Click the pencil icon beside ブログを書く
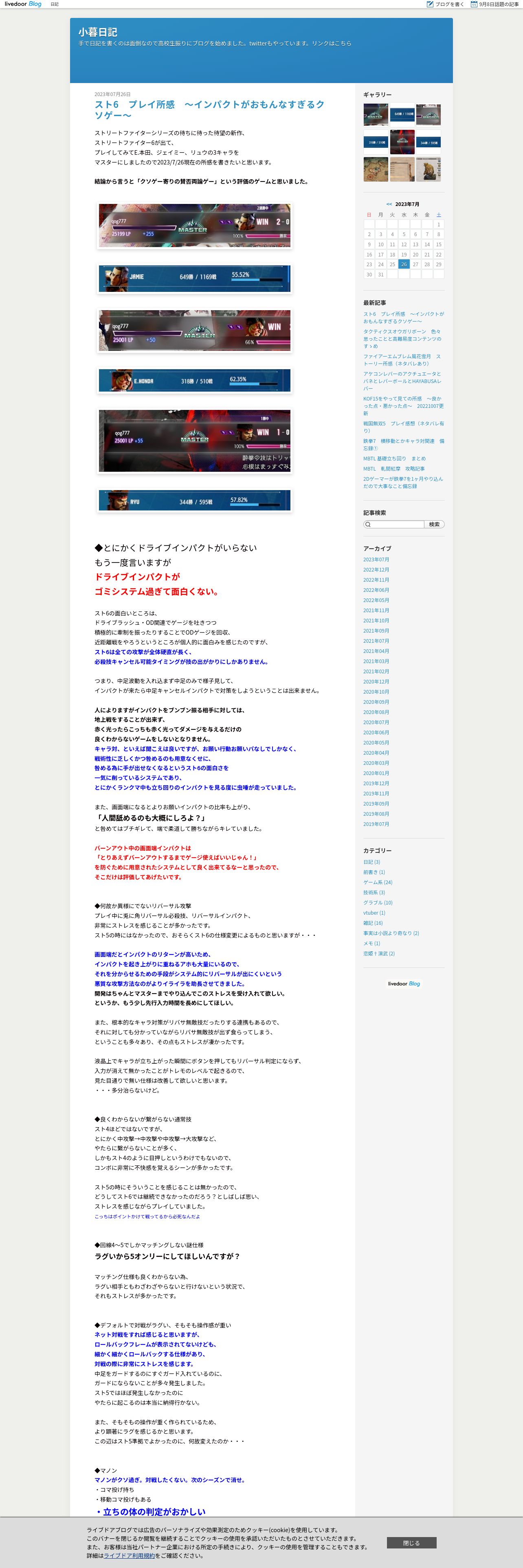523x1568 pixels. (x=430, y=4)
